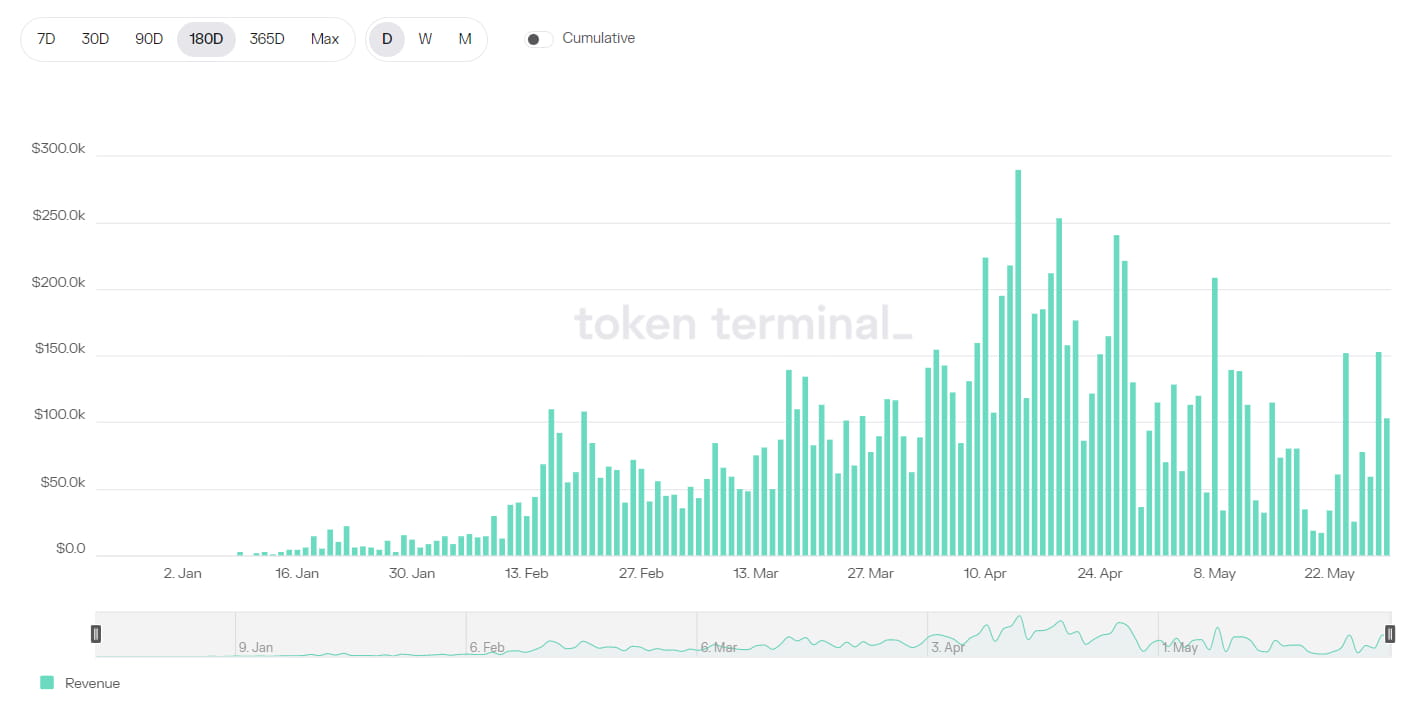Enable the Cumulative toggle

539,39
